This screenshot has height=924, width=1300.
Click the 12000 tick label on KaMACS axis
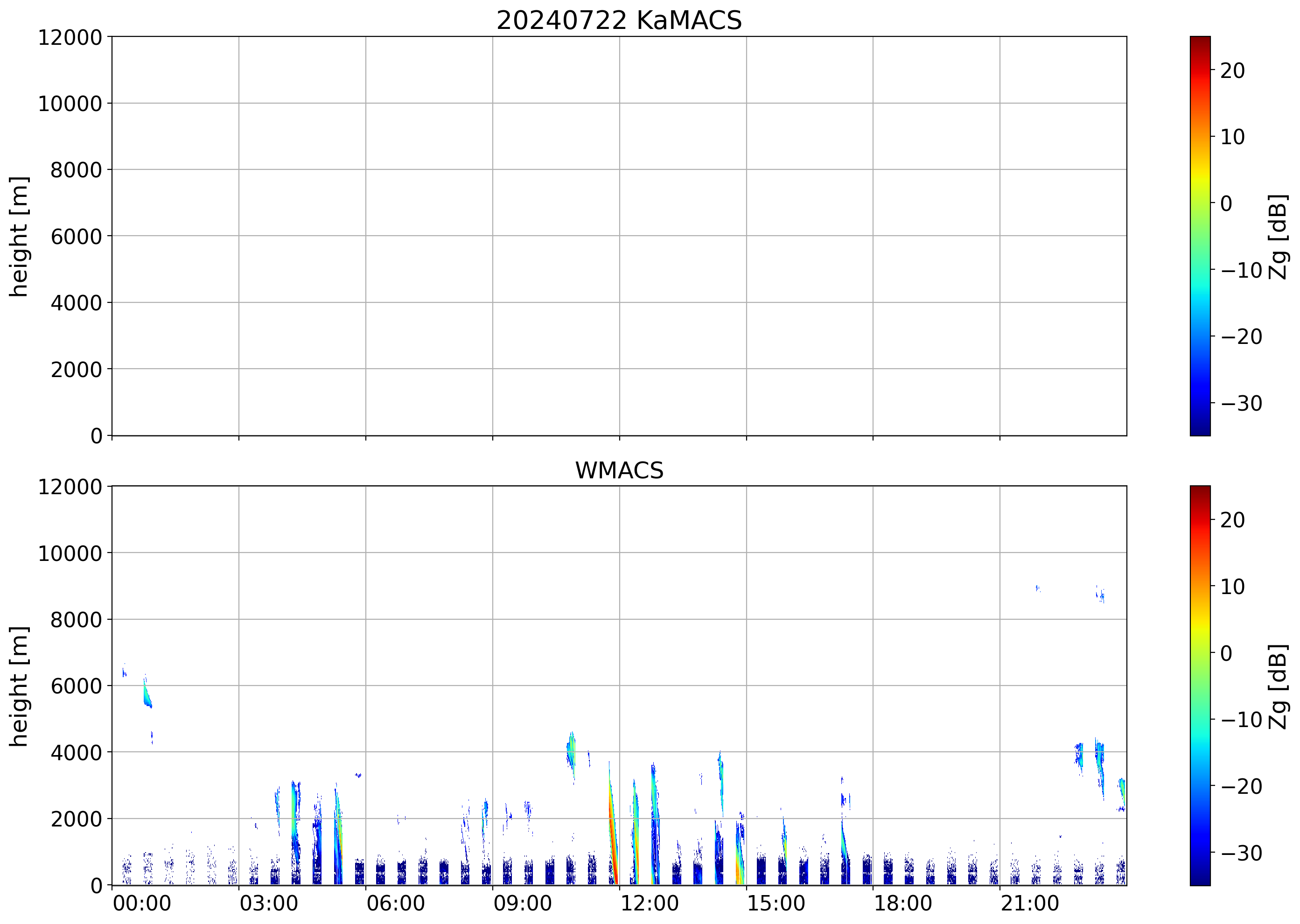[70, 37]
